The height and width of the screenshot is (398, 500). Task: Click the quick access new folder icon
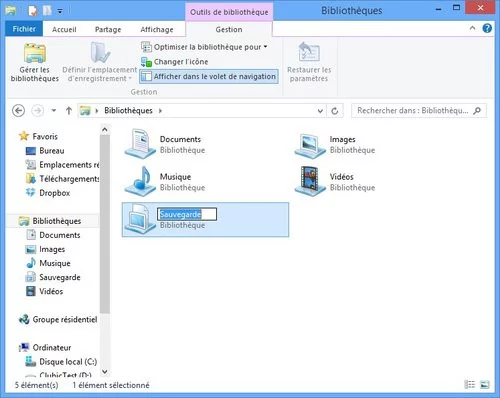(47, 11)
